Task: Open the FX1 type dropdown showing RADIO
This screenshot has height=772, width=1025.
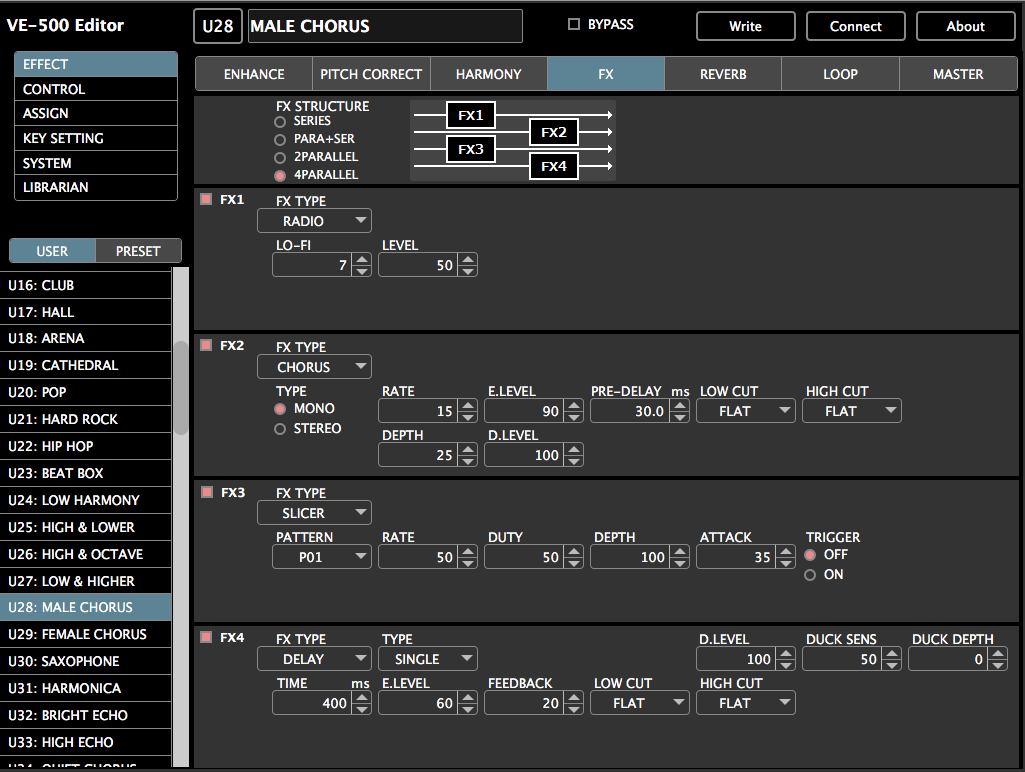Action: point(314,220)
